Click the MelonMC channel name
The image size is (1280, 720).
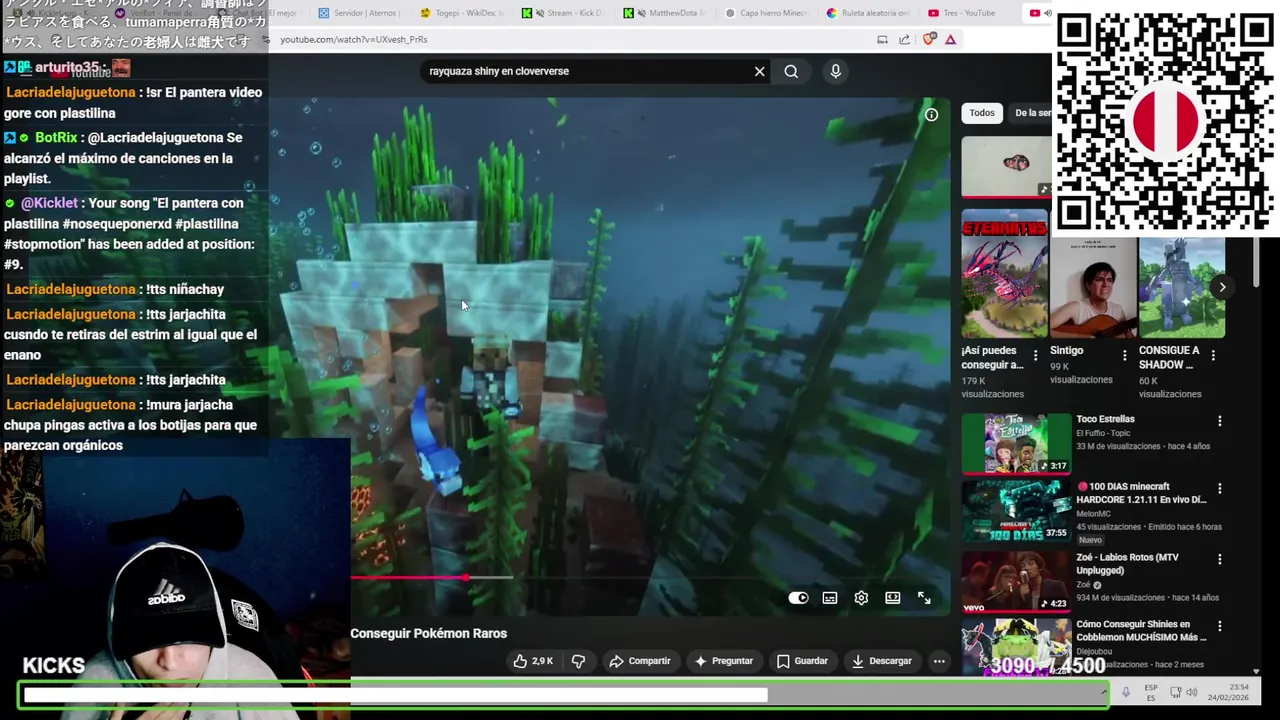(x=1093, y=513)
